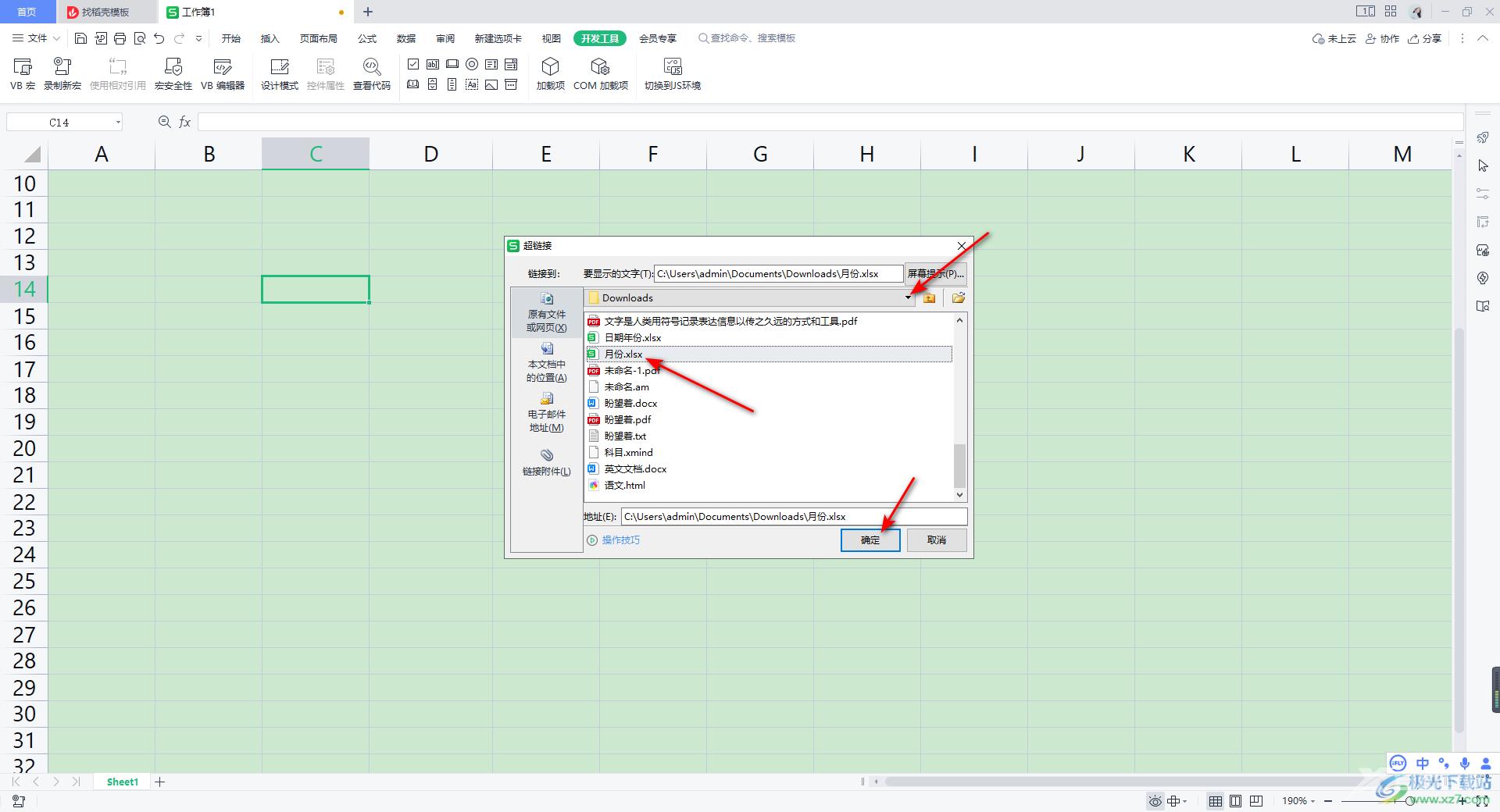The image size is (1500, 812).
Task: Click the print icon
Action: 120,38
